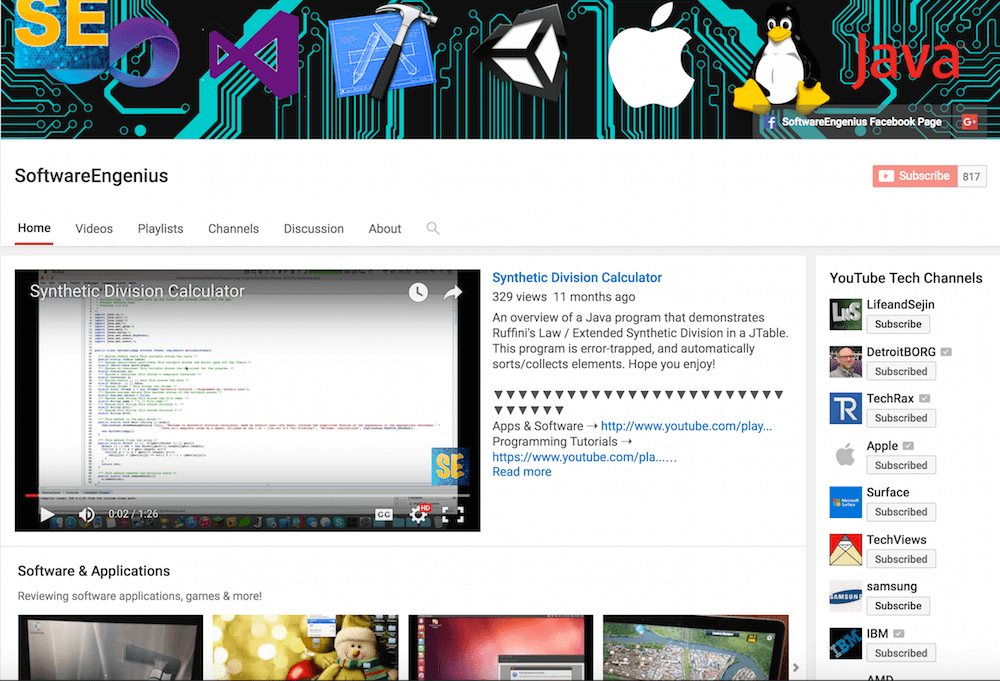This screenshot has height=681, width=1000.
Task: Open the Software & Applications section heading
Action: click(x=94, y=571)
